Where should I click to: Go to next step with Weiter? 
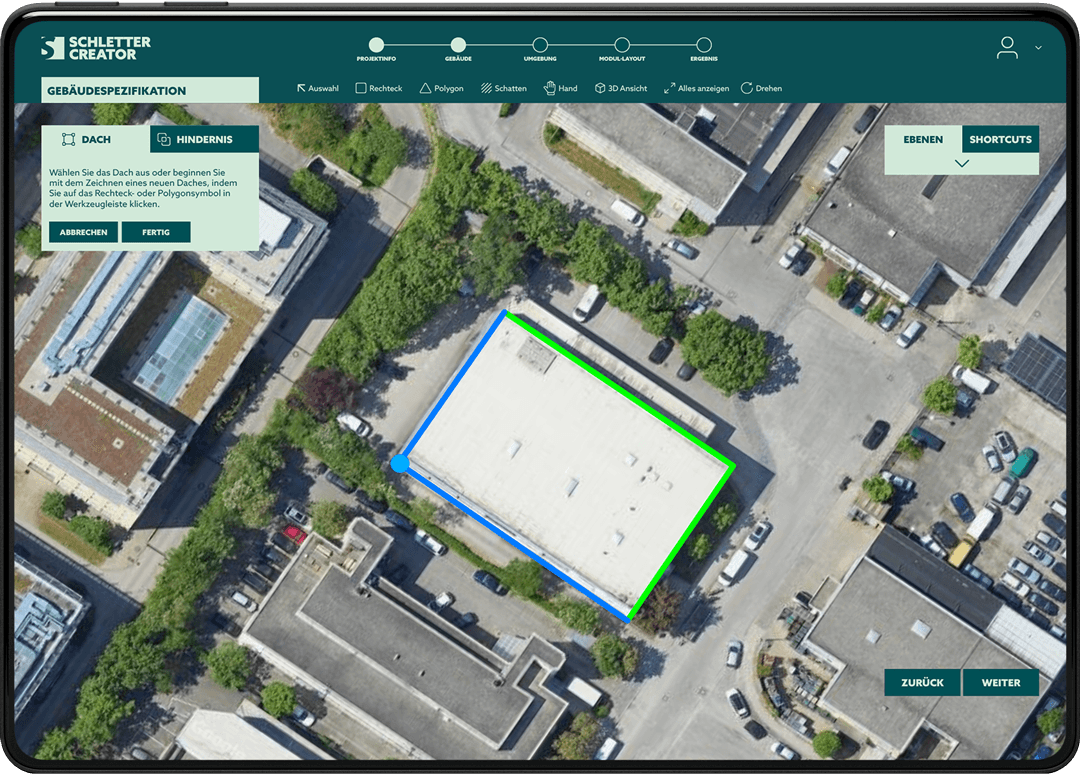click(1001, 683)
